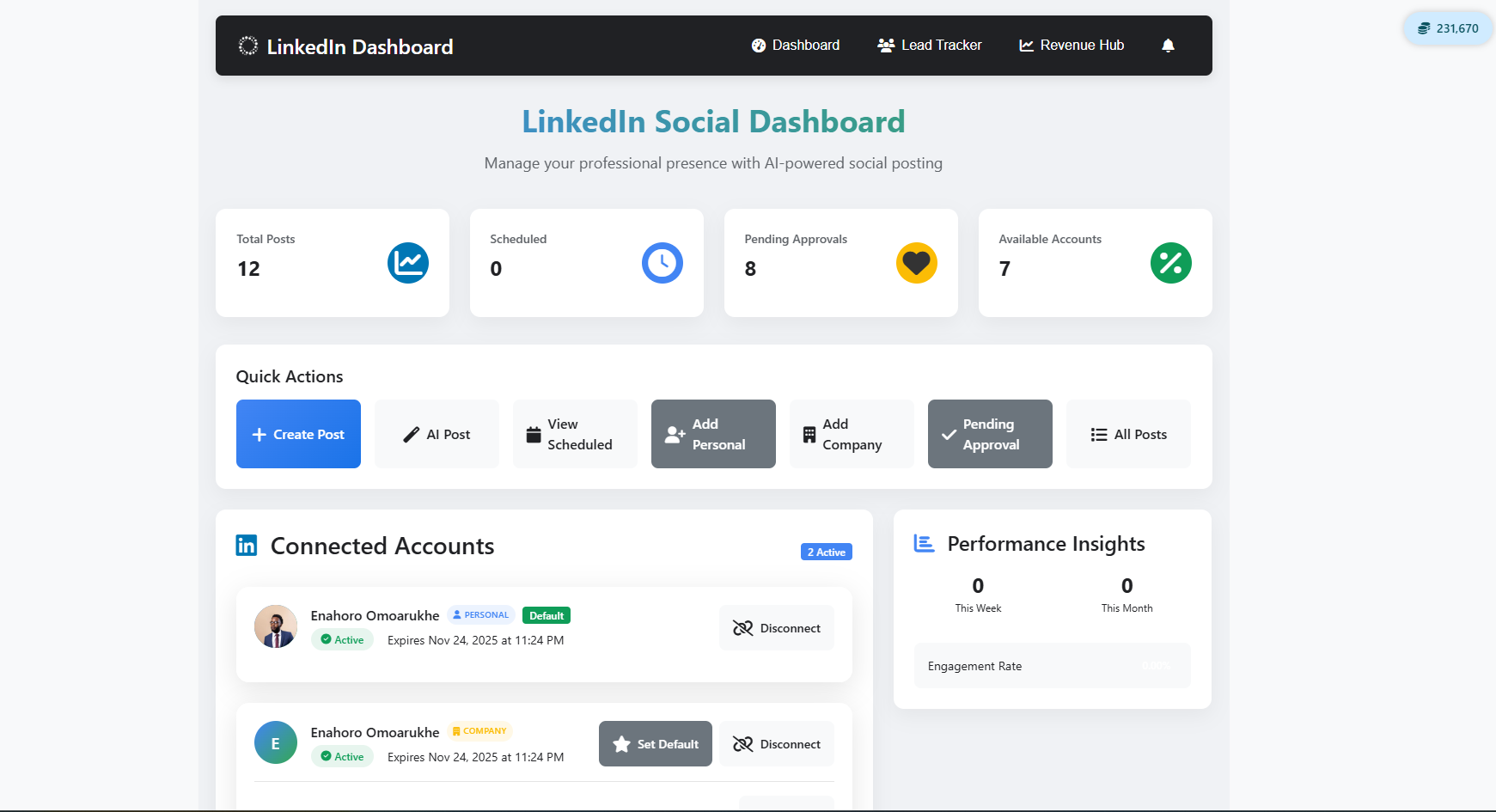Click the Performance Insights bar chart icon

[x=924, y=544]
